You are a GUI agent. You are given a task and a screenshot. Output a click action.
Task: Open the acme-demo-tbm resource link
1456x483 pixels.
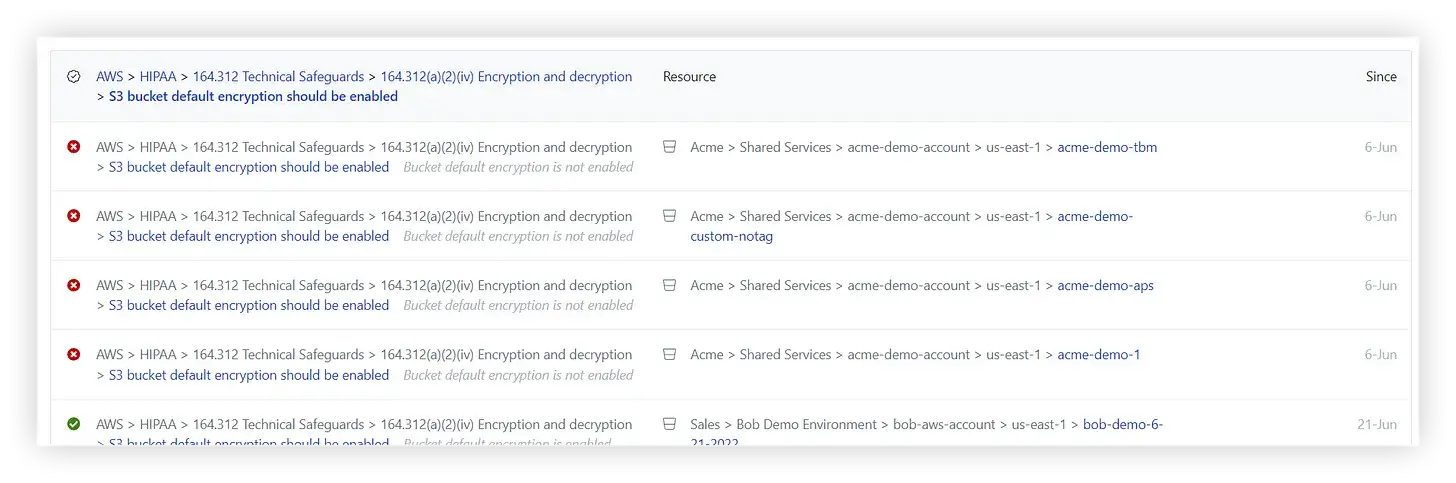1107,147
